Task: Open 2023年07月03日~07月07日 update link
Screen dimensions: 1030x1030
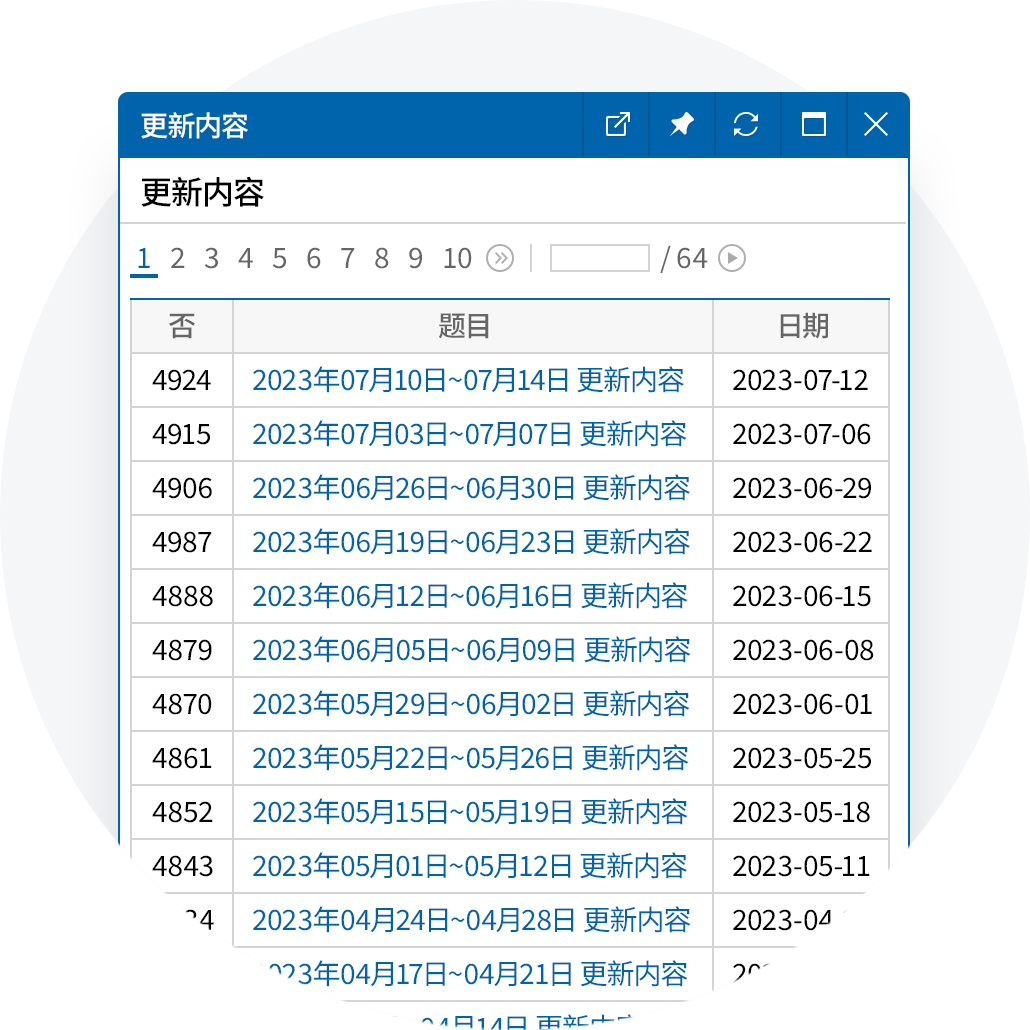Action: coord(469,435)
